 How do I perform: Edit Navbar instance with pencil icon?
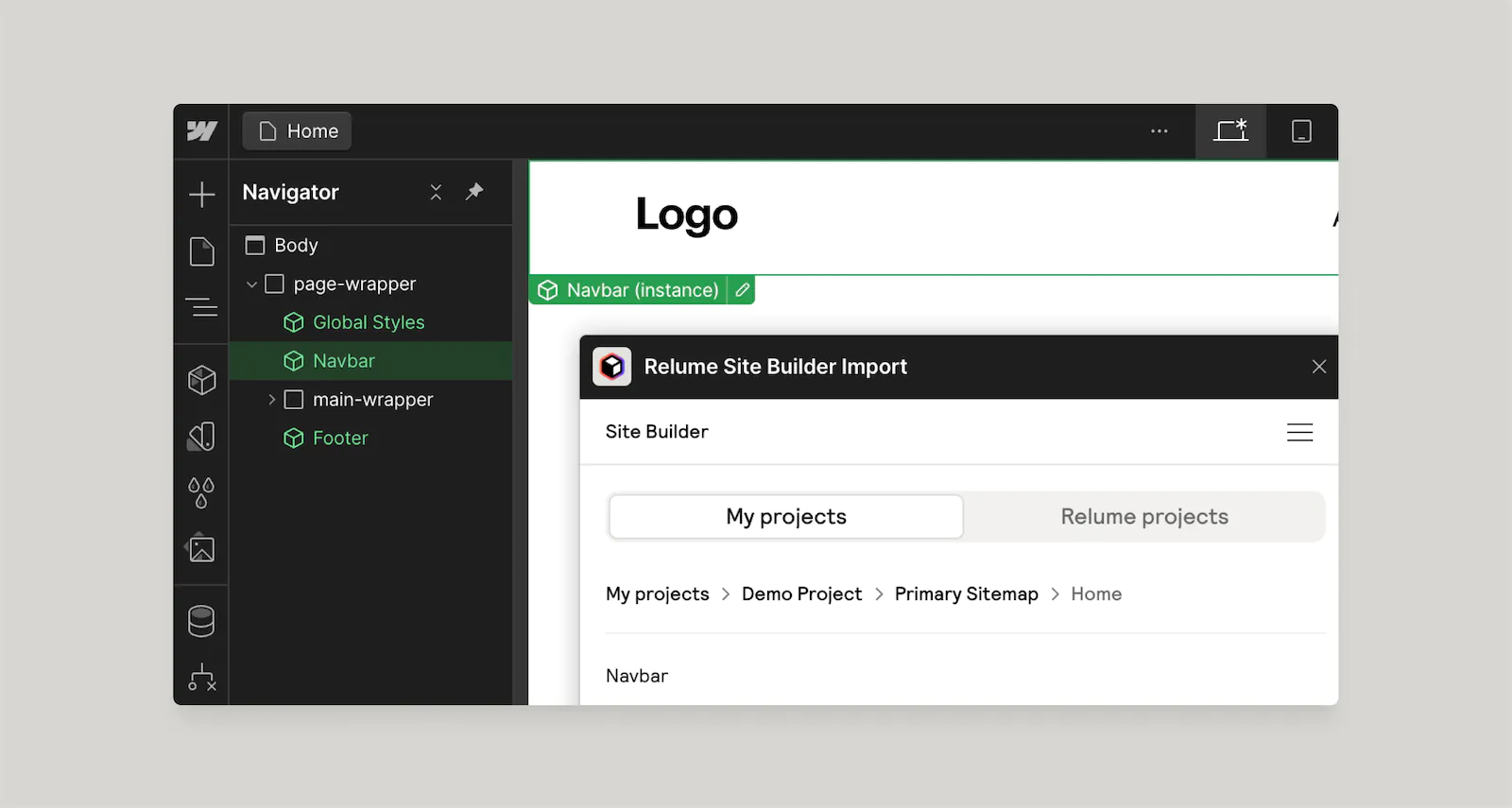[x=742, y=290]
